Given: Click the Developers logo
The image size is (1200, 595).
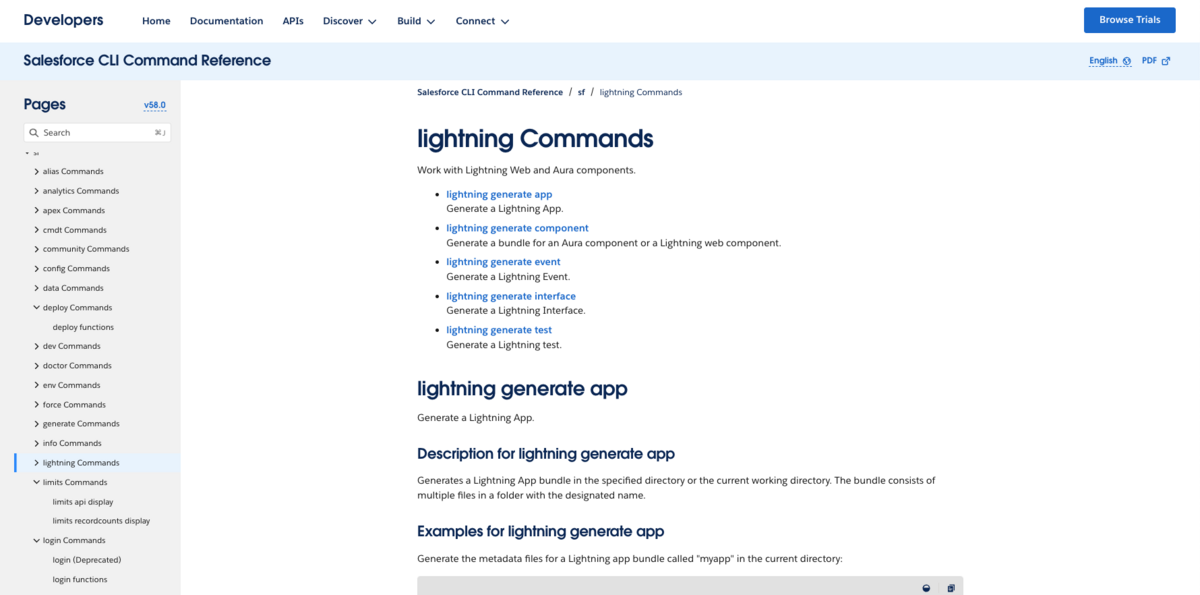Looking at the screenshot, I should 63,20.
